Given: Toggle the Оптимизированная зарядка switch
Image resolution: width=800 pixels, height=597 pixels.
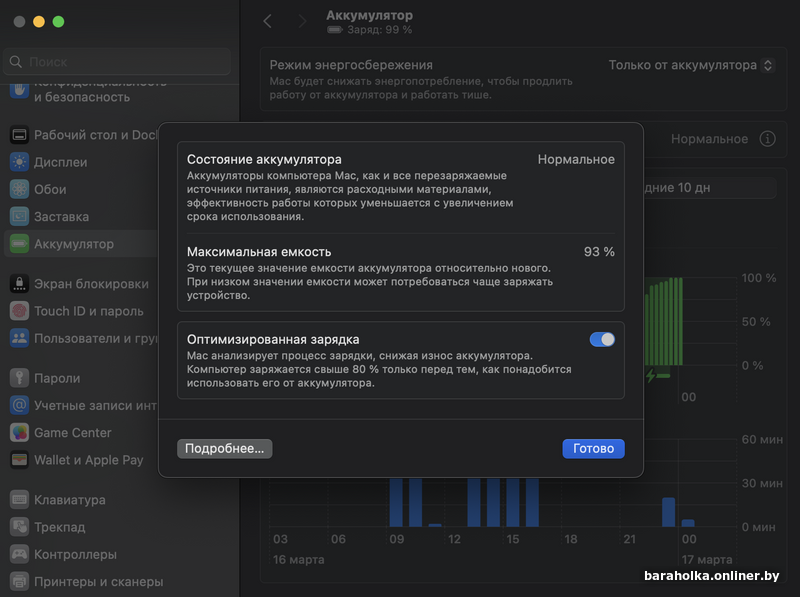Looking at the screenshot, I should [602, 339].
